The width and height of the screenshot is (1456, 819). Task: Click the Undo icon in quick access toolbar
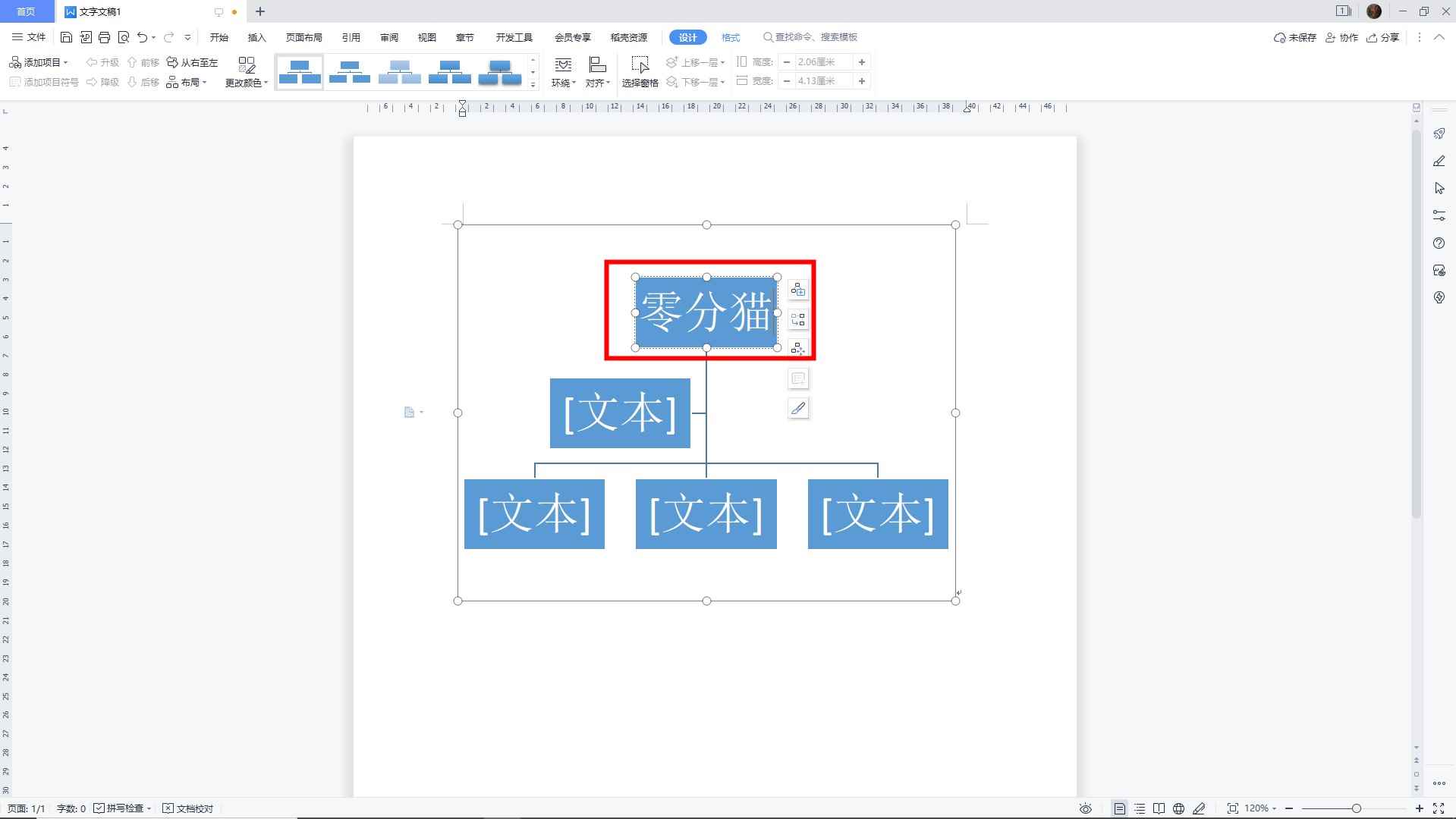pyautogui.click(x=142, y=36)
